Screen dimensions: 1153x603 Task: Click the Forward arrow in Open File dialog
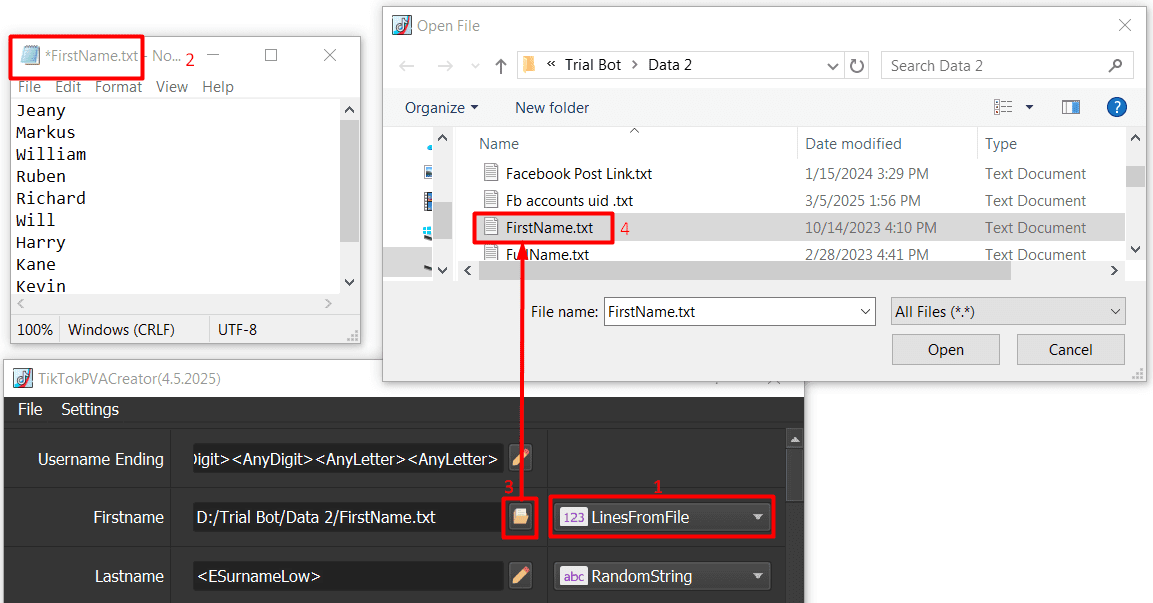pos(445,66)
